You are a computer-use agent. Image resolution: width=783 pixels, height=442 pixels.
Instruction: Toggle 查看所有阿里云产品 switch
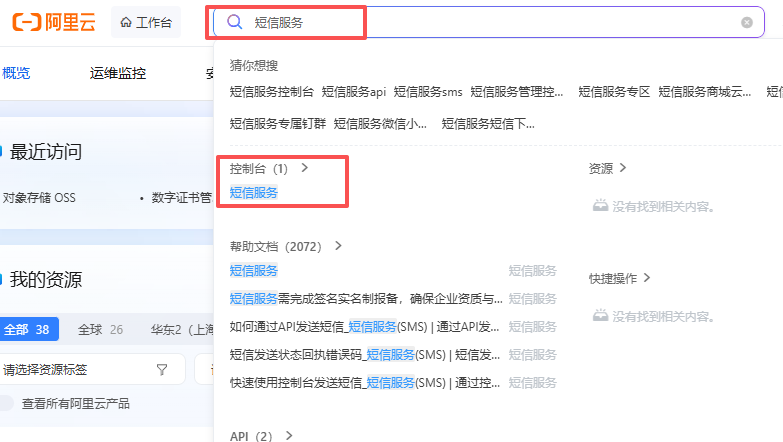click(x=6, y=404)
